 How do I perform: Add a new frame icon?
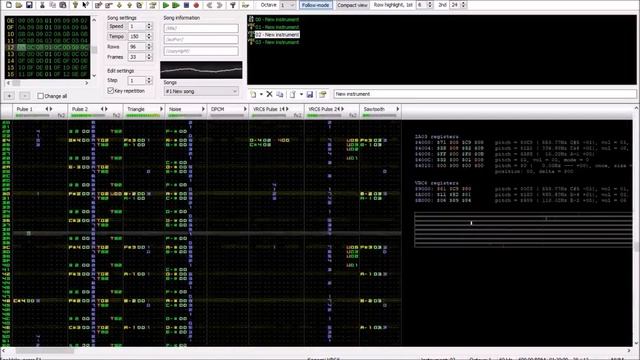pyautogui.click(x=98, y=5)
